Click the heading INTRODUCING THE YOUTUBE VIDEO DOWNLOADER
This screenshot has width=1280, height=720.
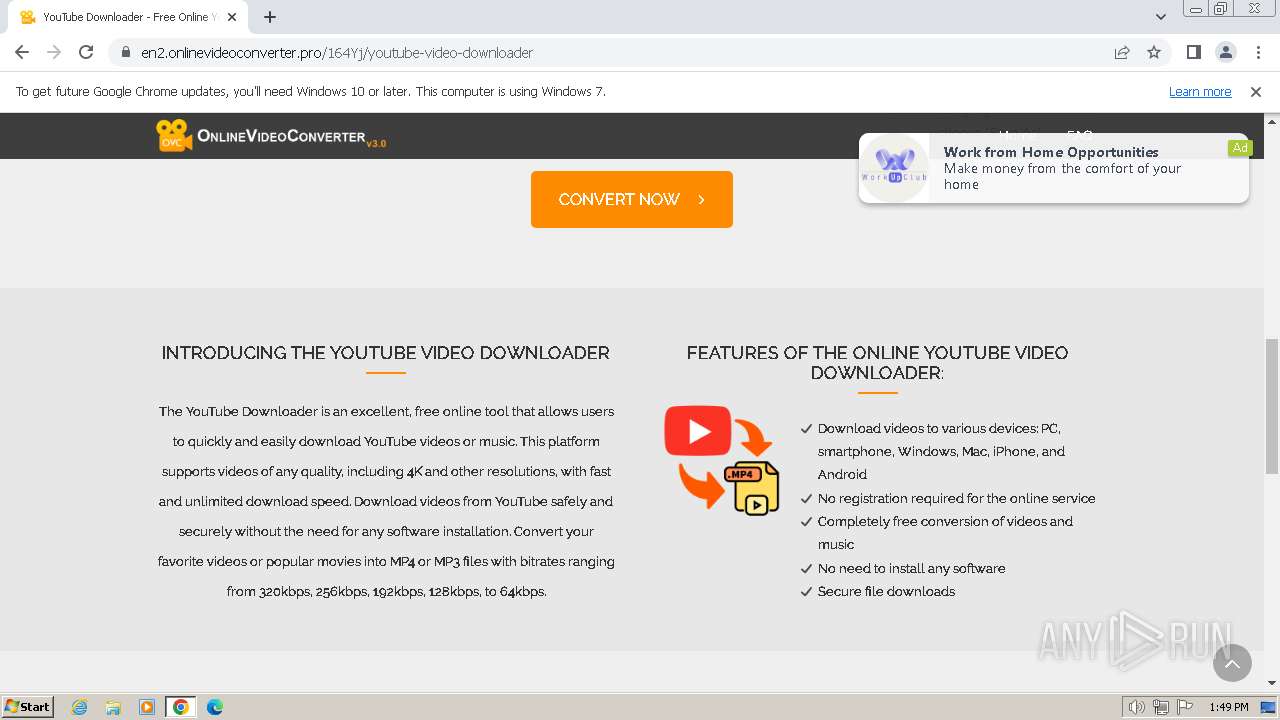click(x=386, y=353)
